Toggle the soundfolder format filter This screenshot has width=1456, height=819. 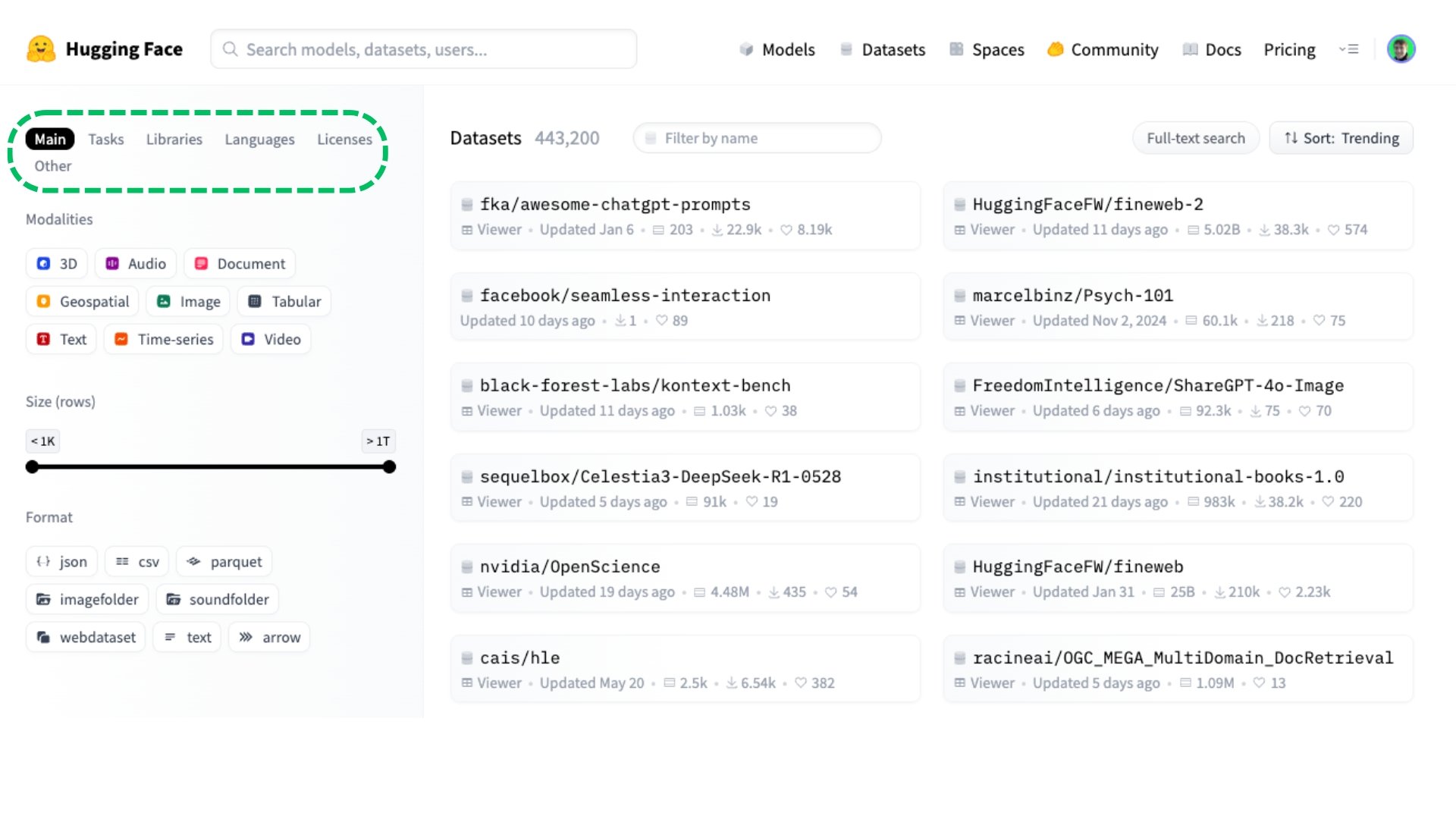click(218, 599)
